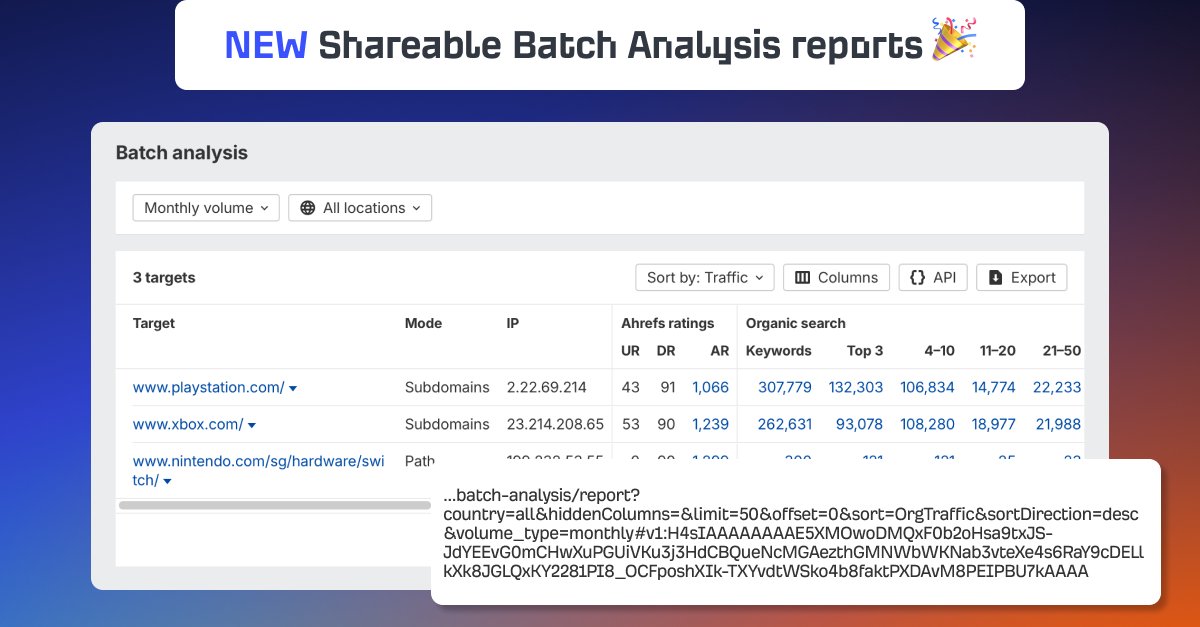Click the UR value 53
The image size is (1200, 627).
pyautogui.click(x=630, y=424)
